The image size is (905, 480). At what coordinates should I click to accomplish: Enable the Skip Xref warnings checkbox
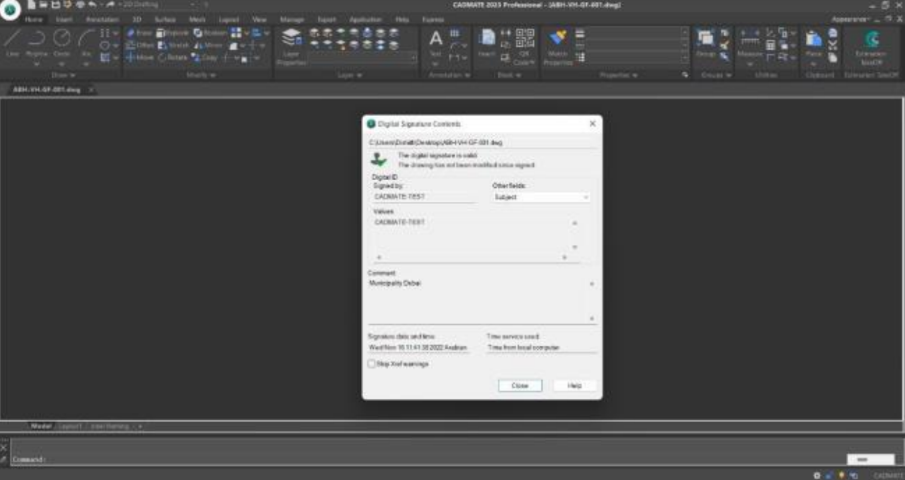pyautogui.click(x=373, y=364)
